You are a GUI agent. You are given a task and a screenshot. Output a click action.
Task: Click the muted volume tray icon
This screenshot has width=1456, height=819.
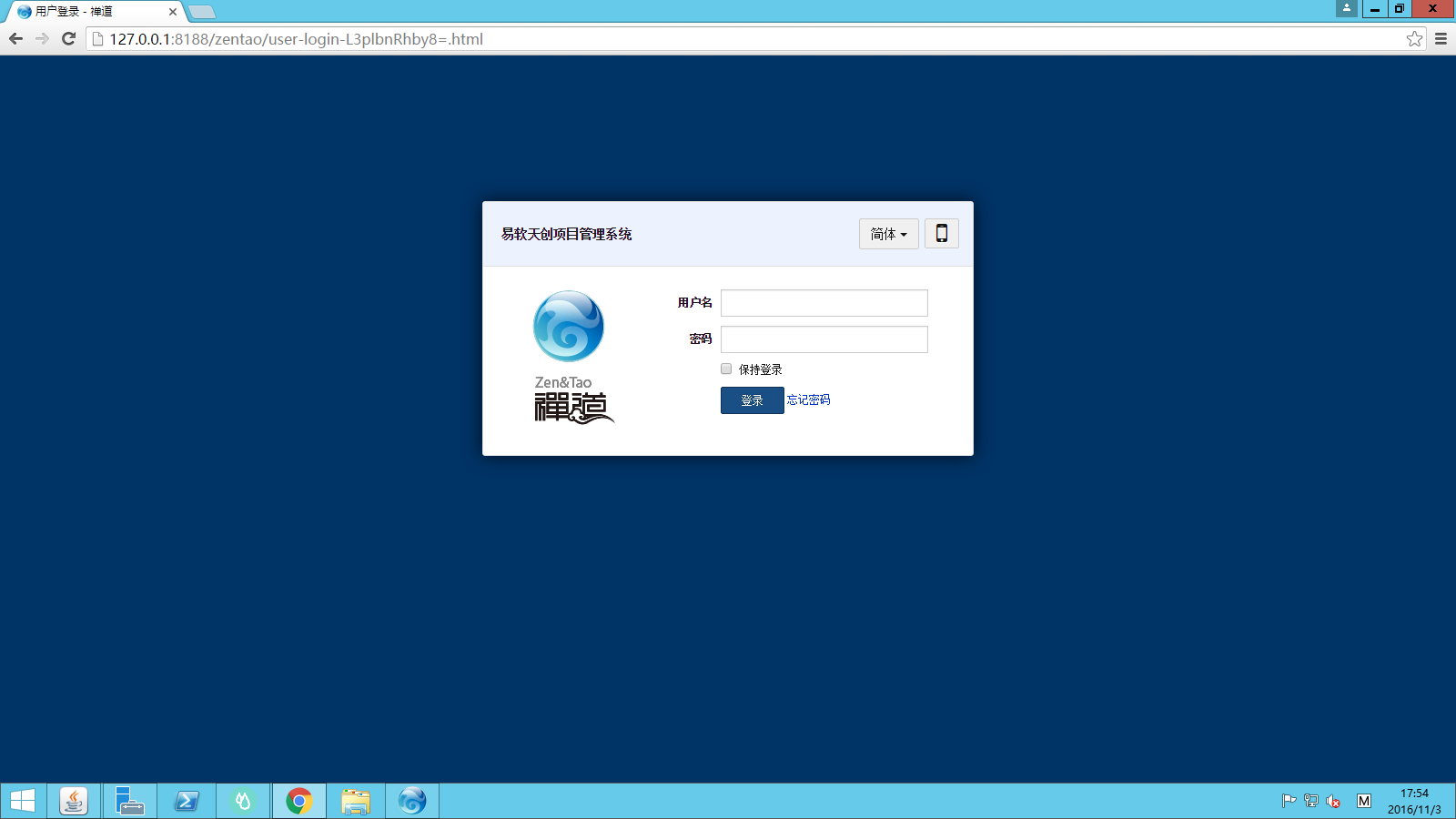tap(1333, 801)
